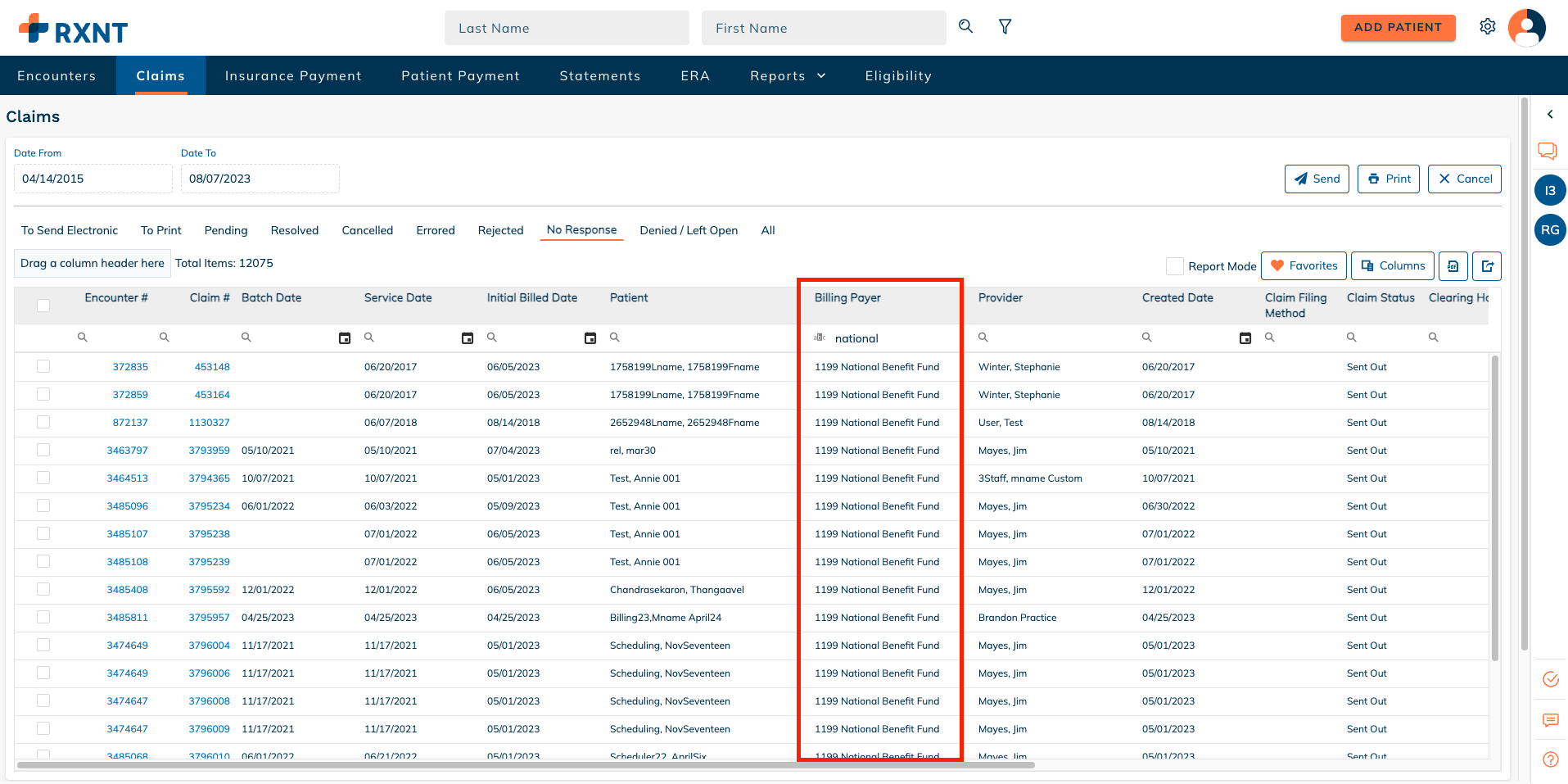Click the First Name search field
Viewport: 1568px width, 784px height.
click(x=824, y=28)
